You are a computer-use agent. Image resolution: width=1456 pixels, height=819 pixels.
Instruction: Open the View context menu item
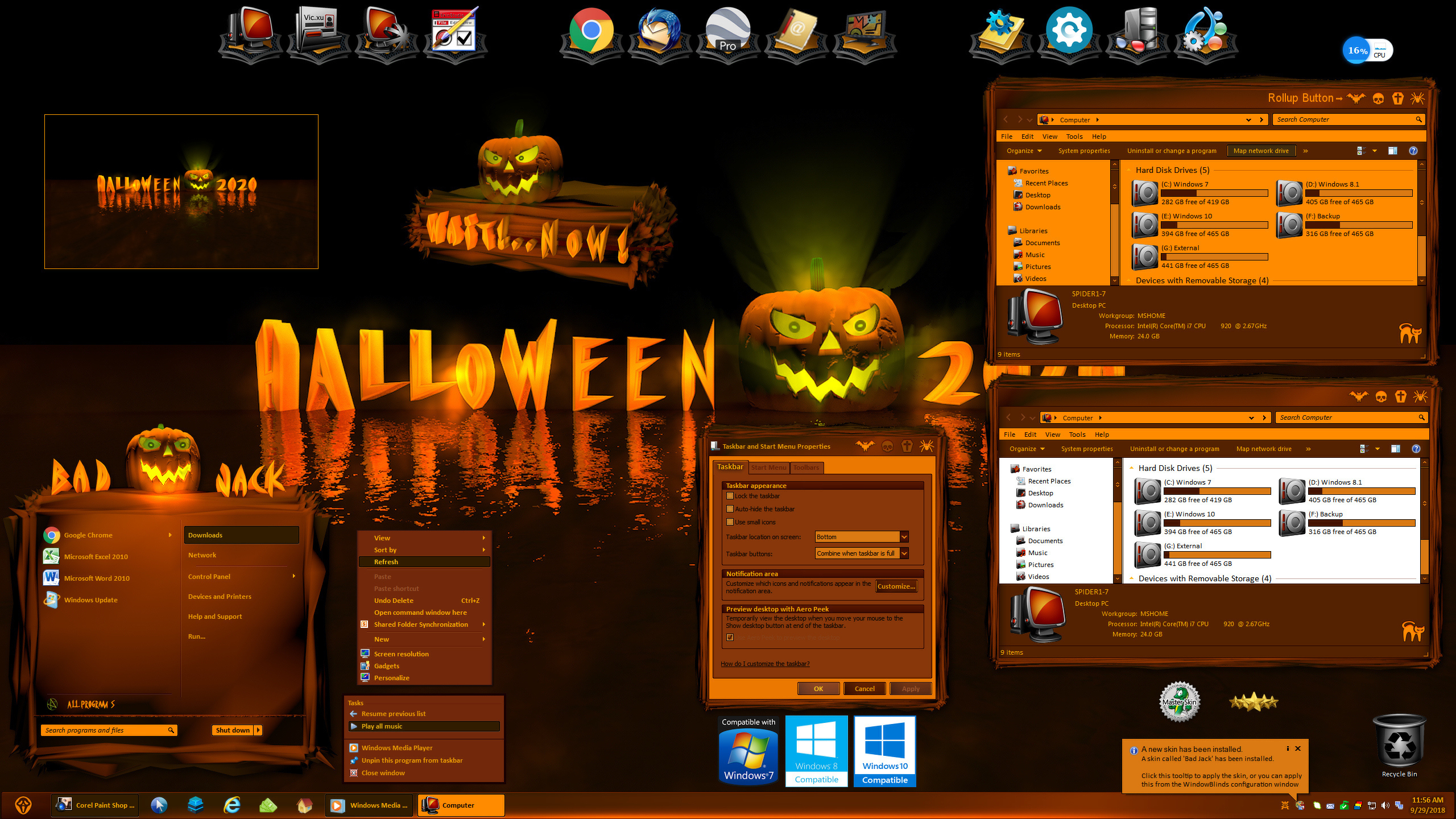[x=420, y=538]
